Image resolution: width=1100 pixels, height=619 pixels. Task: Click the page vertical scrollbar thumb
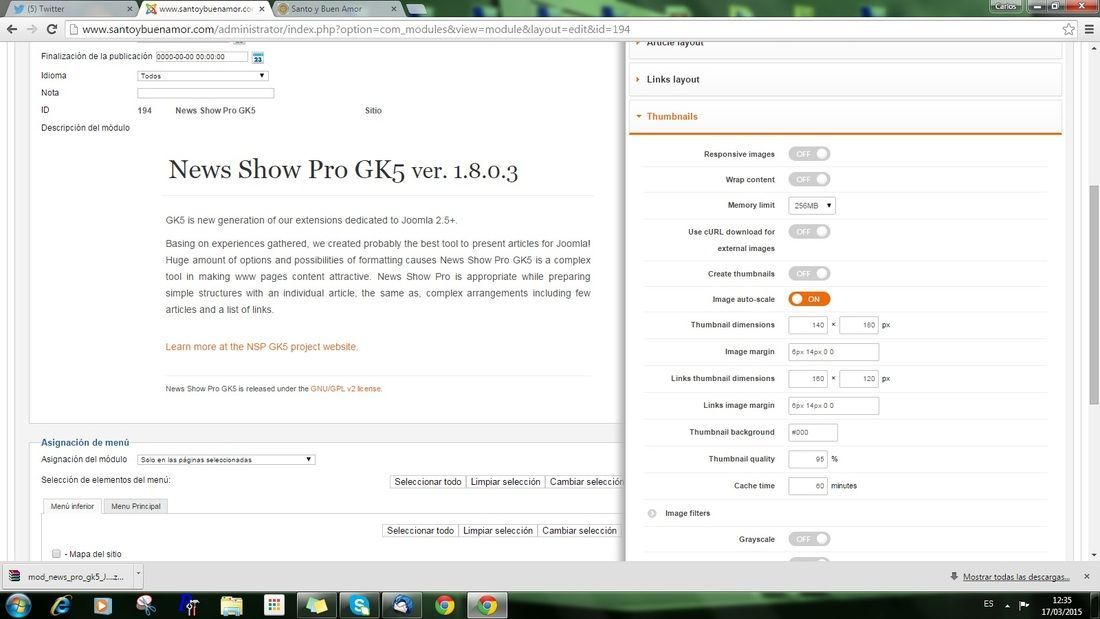(1094, 295)
